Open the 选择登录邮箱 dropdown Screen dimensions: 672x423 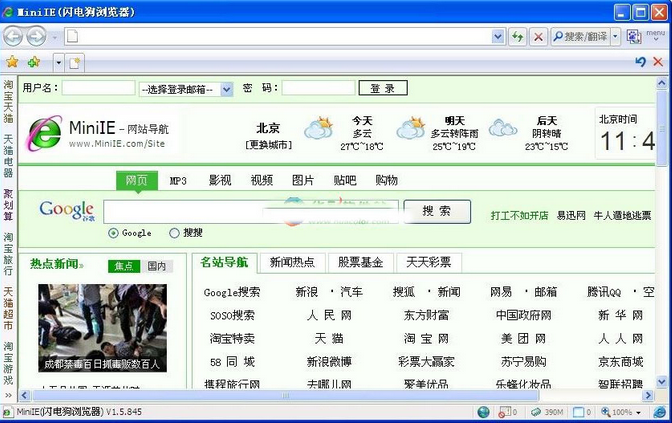click(x=186, y=90)
